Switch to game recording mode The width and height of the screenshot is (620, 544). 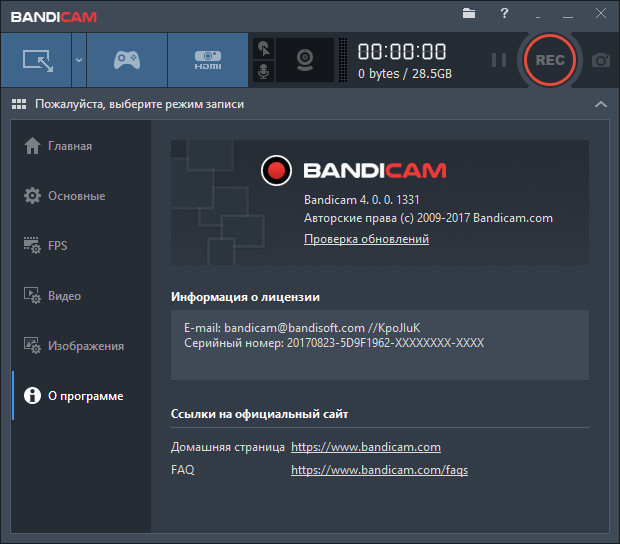(126, 60)
